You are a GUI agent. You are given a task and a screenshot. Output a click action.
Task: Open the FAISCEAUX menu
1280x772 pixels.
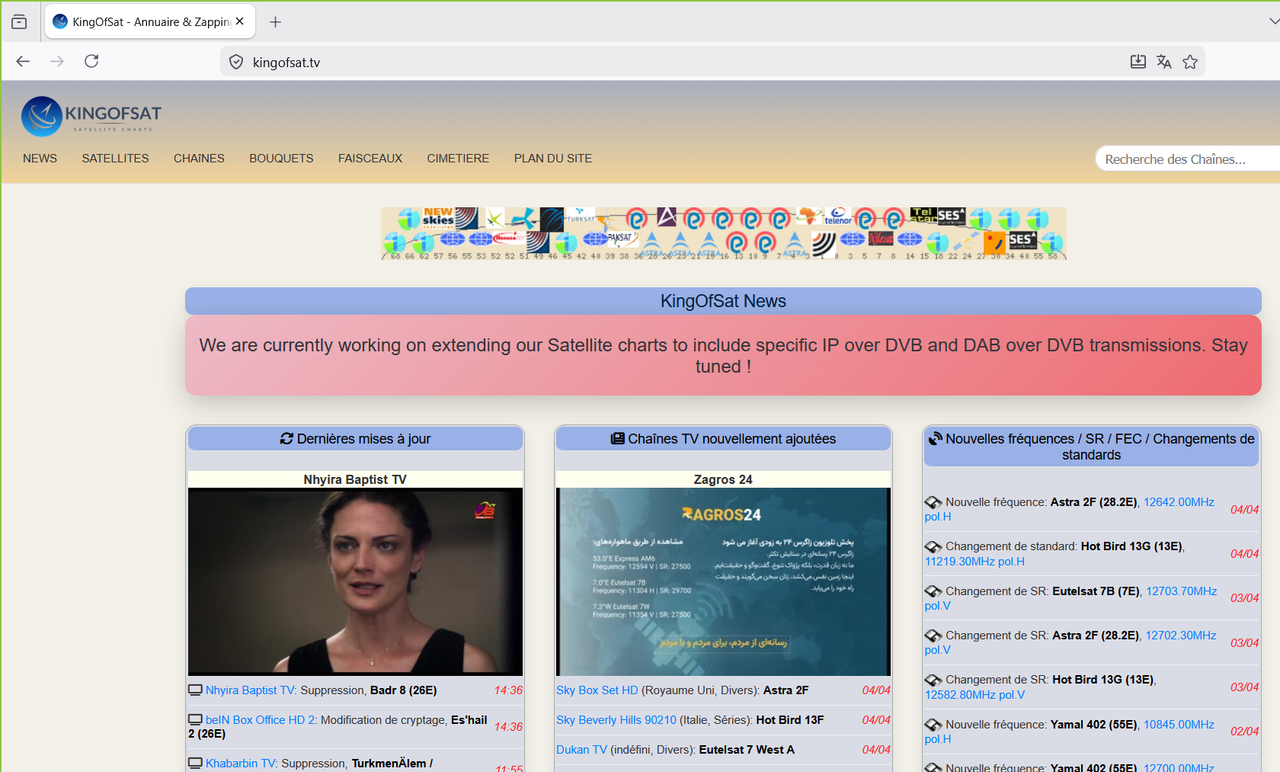pos(370,158)
